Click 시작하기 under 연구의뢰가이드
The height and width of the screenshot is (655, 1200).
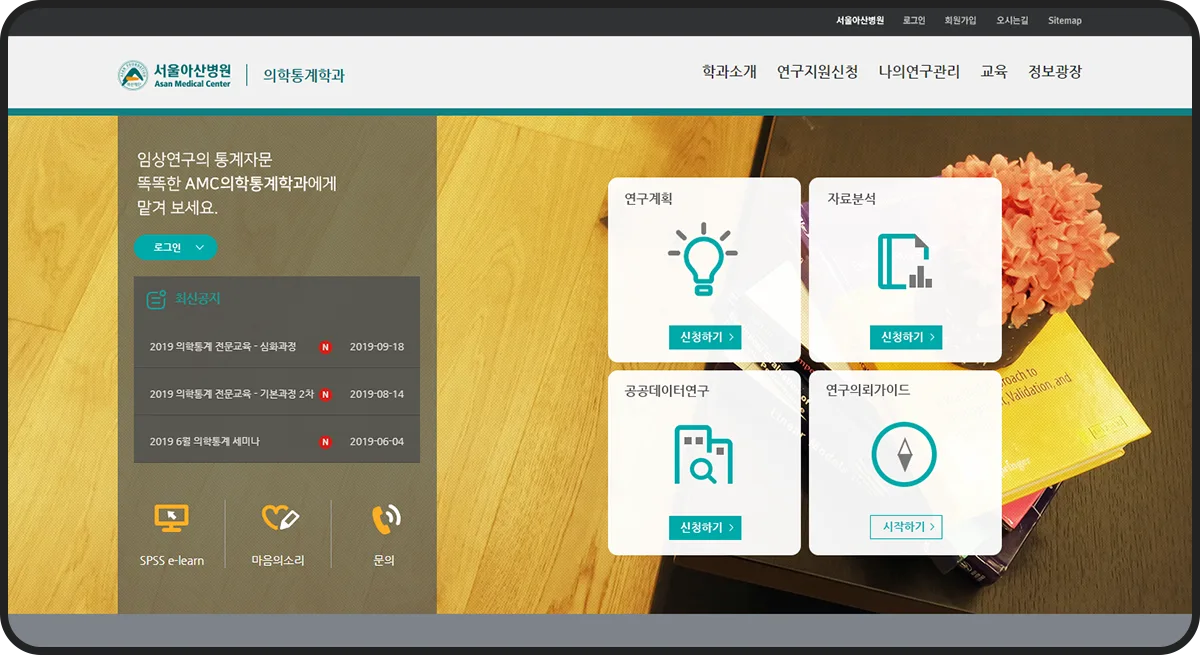pyautogui.click(x=905, y=527)
